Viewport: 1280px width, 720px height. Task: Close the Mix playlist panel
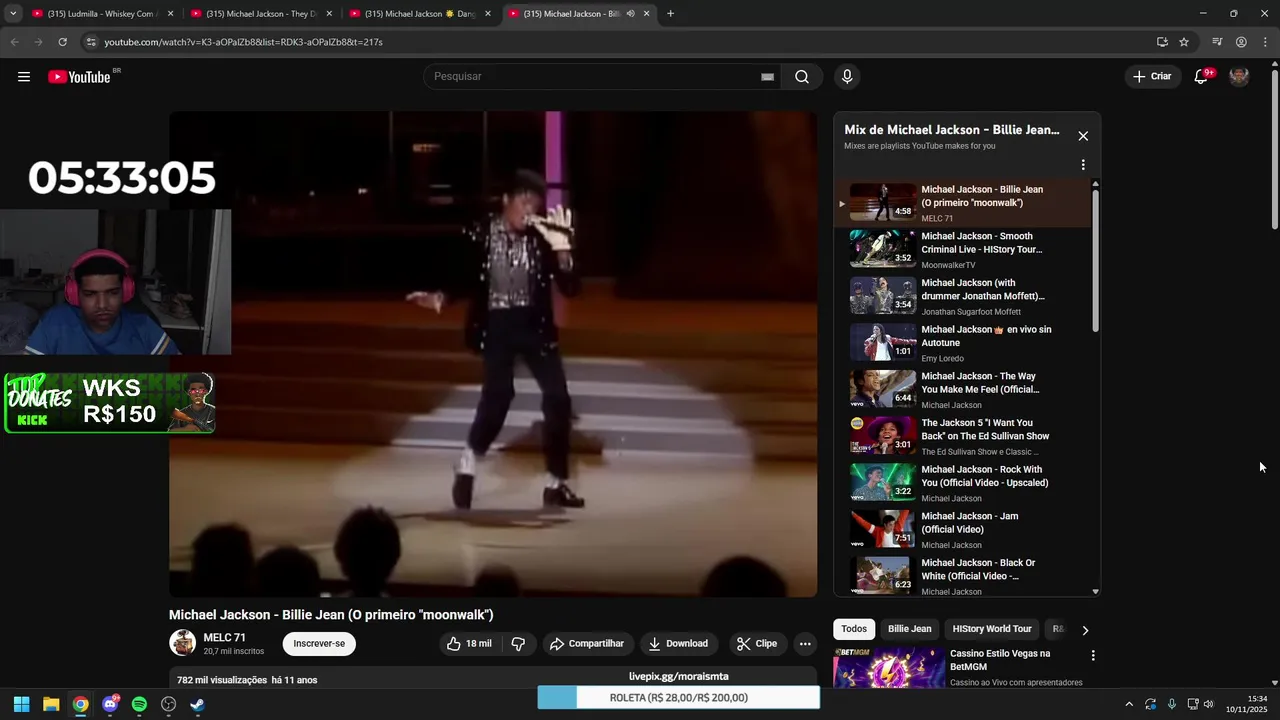pyautogui.click(x=1083, y=136)
